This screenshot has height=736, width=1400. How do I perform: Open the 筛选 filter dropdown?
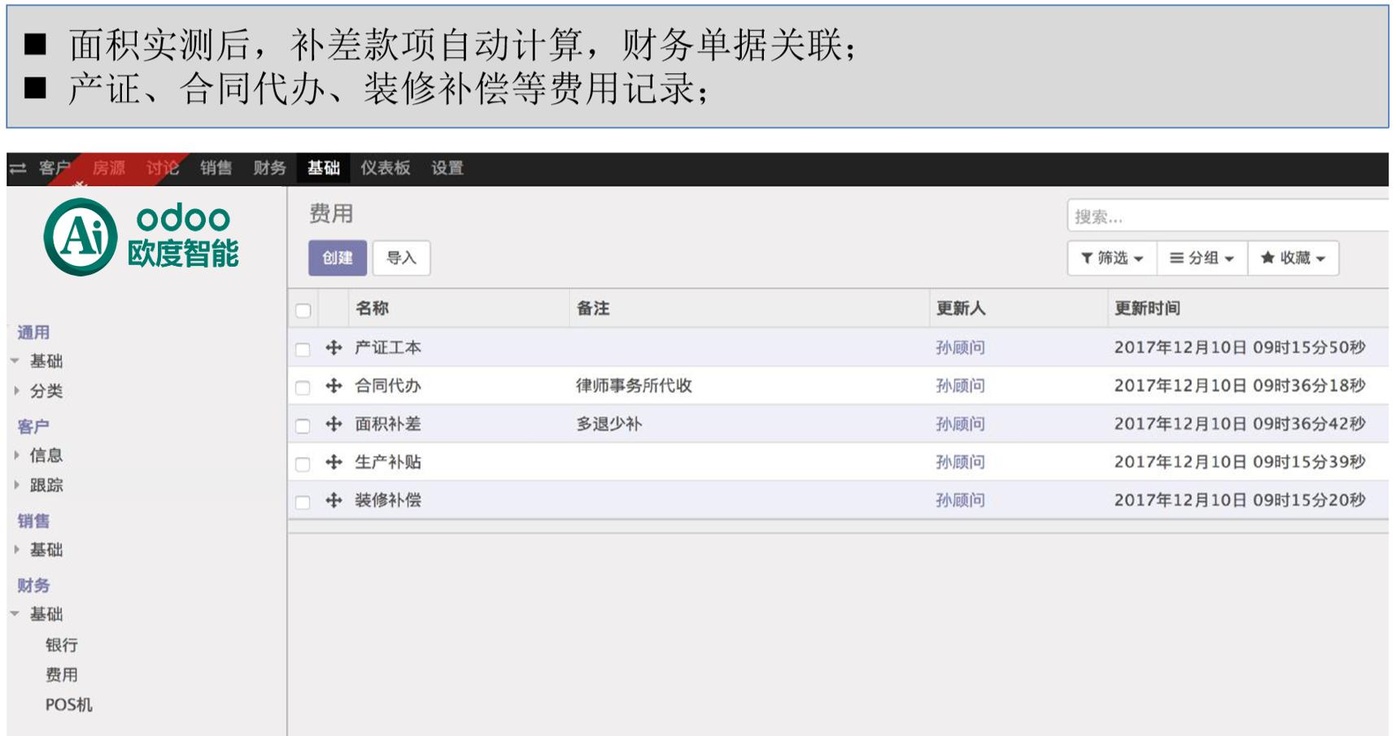(x=1112, y=258)
